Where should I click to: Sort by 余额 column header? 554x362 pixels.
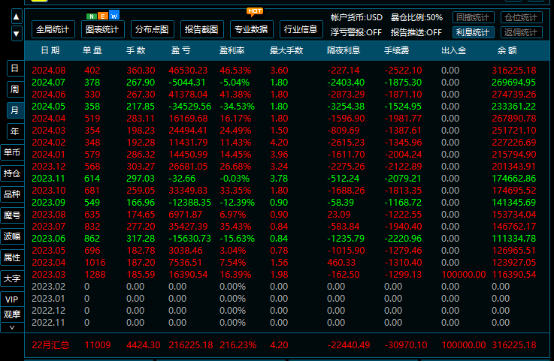pyautogui.click(x=507, y=51)
